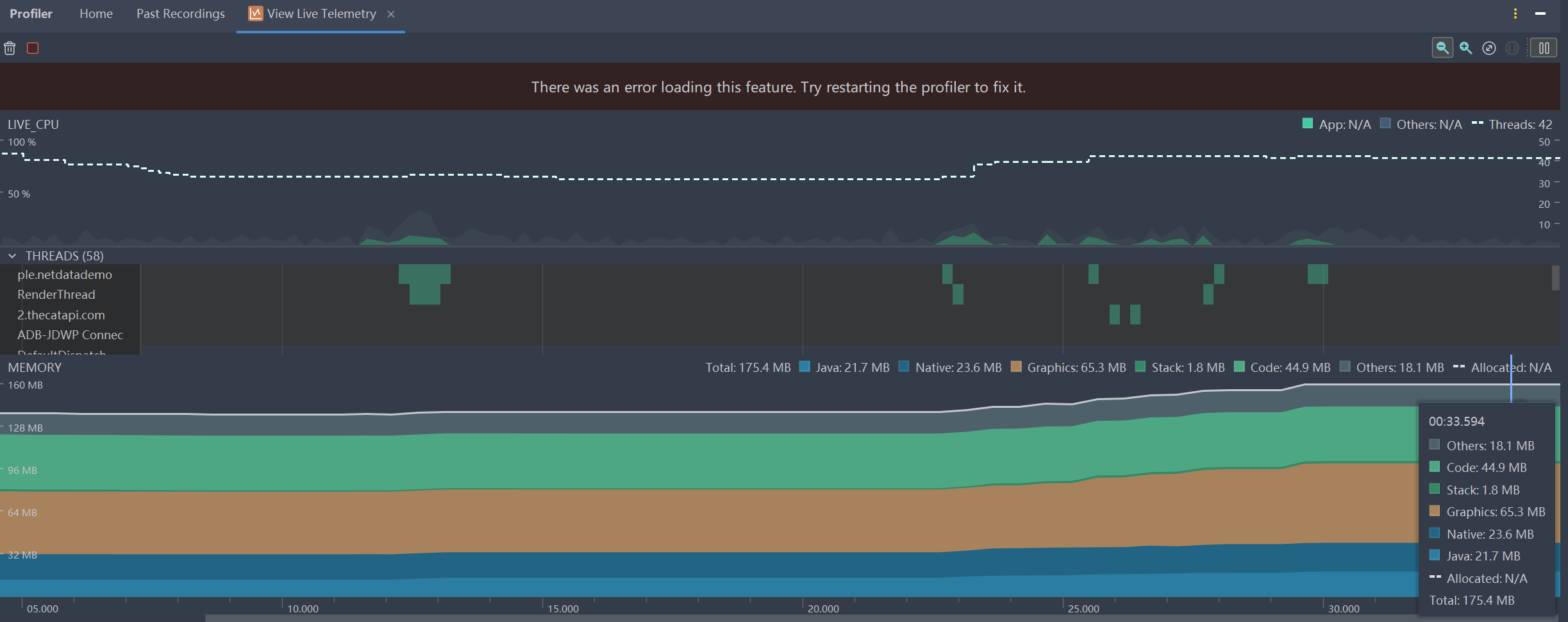Click the chart icon on View Live Telemetry tab
Viewport: 1568px width, 622px height.
click(255, 13)
